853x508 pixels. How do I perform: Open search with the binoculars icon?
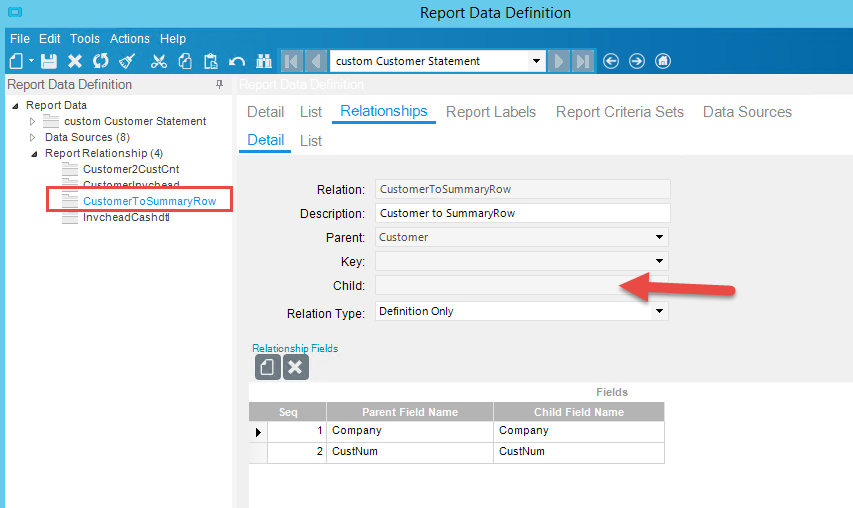264,61
